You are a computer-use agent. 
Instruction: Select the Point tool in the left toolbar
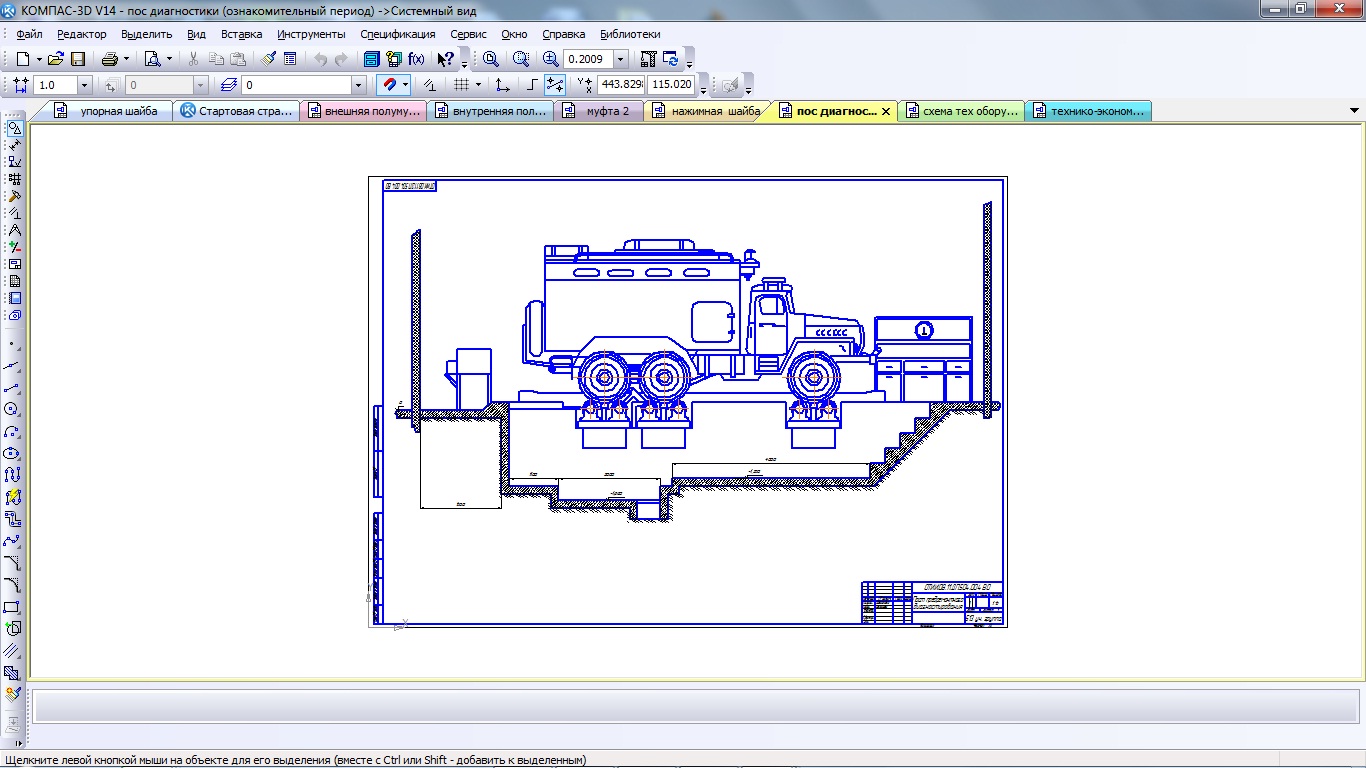point(12,343)
